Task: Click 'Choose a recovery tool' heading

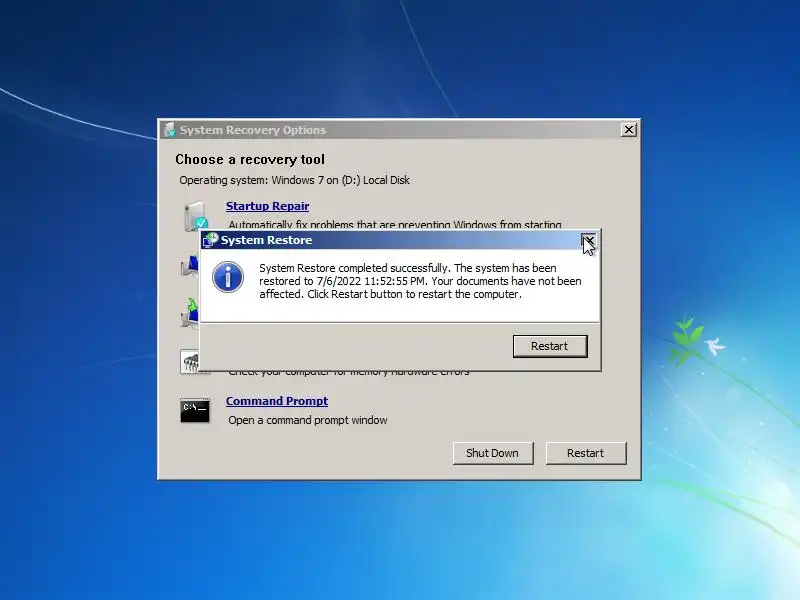Action: 250,160
